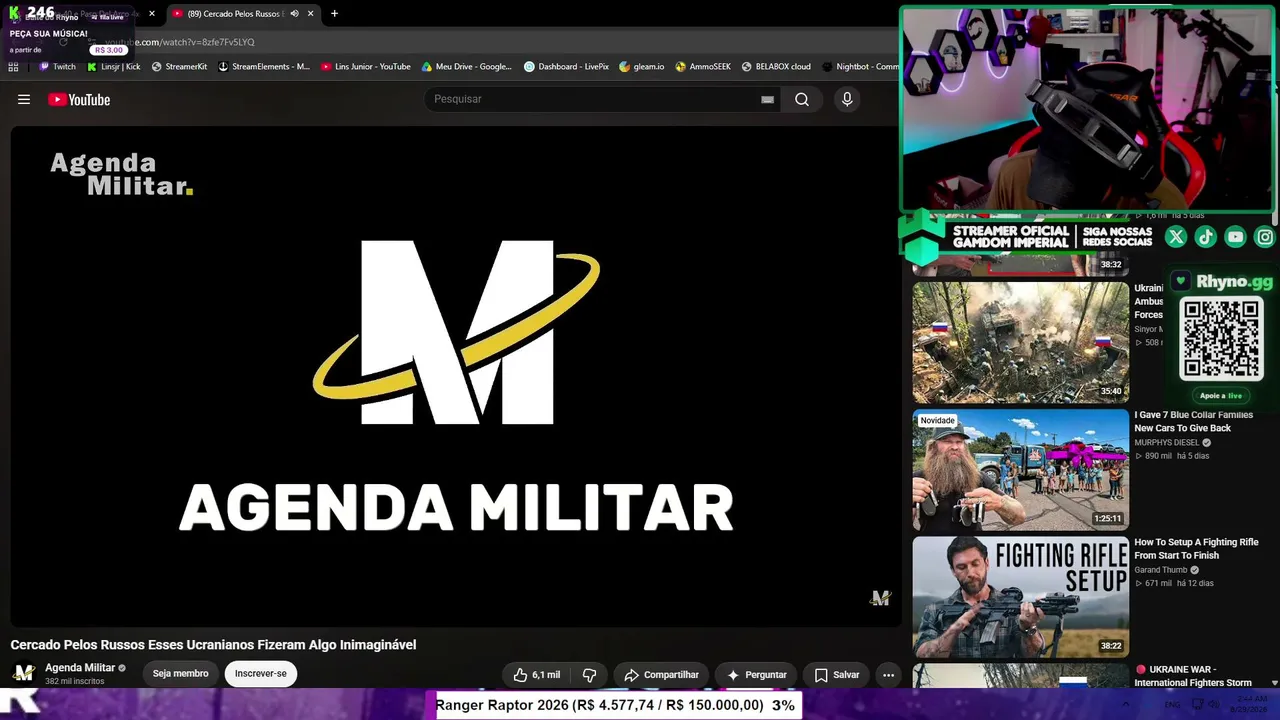Open "I Gave 7 Blue Collar Families" title
This screenshot has width=1280, height=720.
click(x=1193, y=421)
